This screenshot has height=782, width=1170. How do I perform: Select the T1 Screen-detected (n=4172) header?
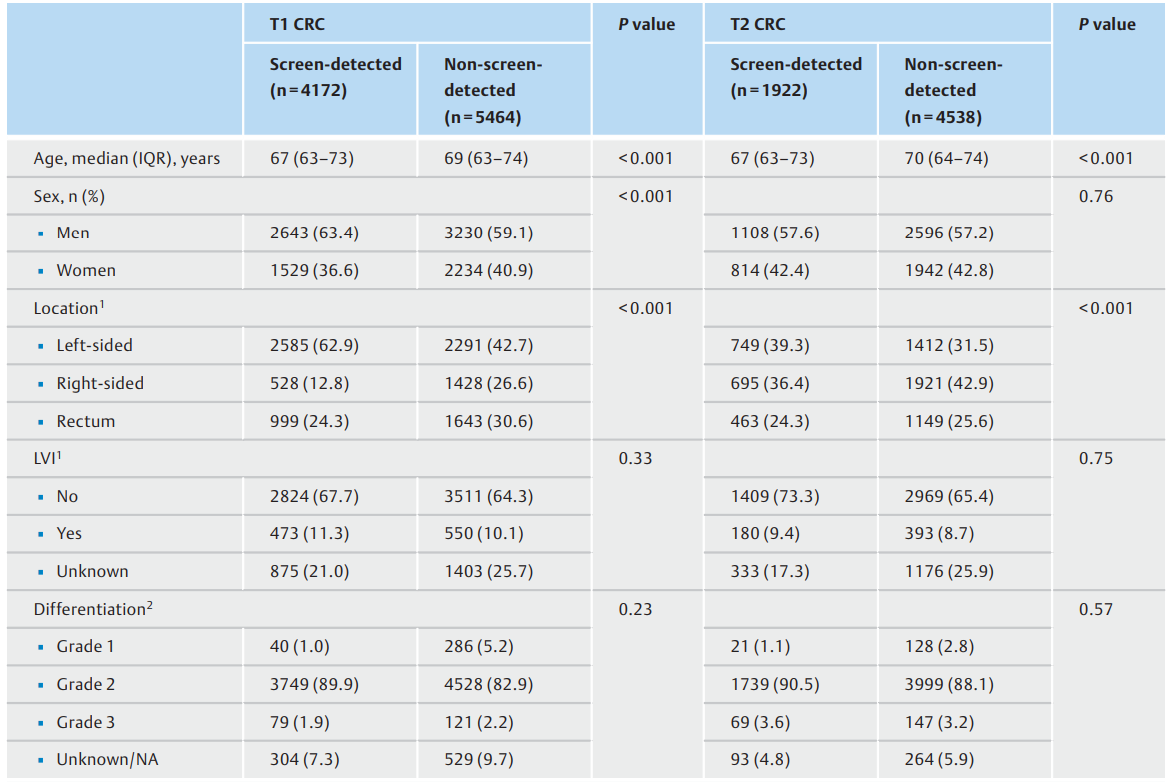[x=335, y=77]
